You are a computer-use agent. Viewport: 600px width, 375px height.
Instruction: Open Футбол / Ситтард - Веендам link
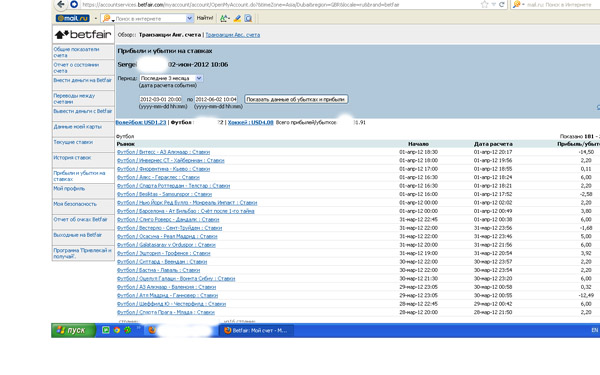point(162,262)
